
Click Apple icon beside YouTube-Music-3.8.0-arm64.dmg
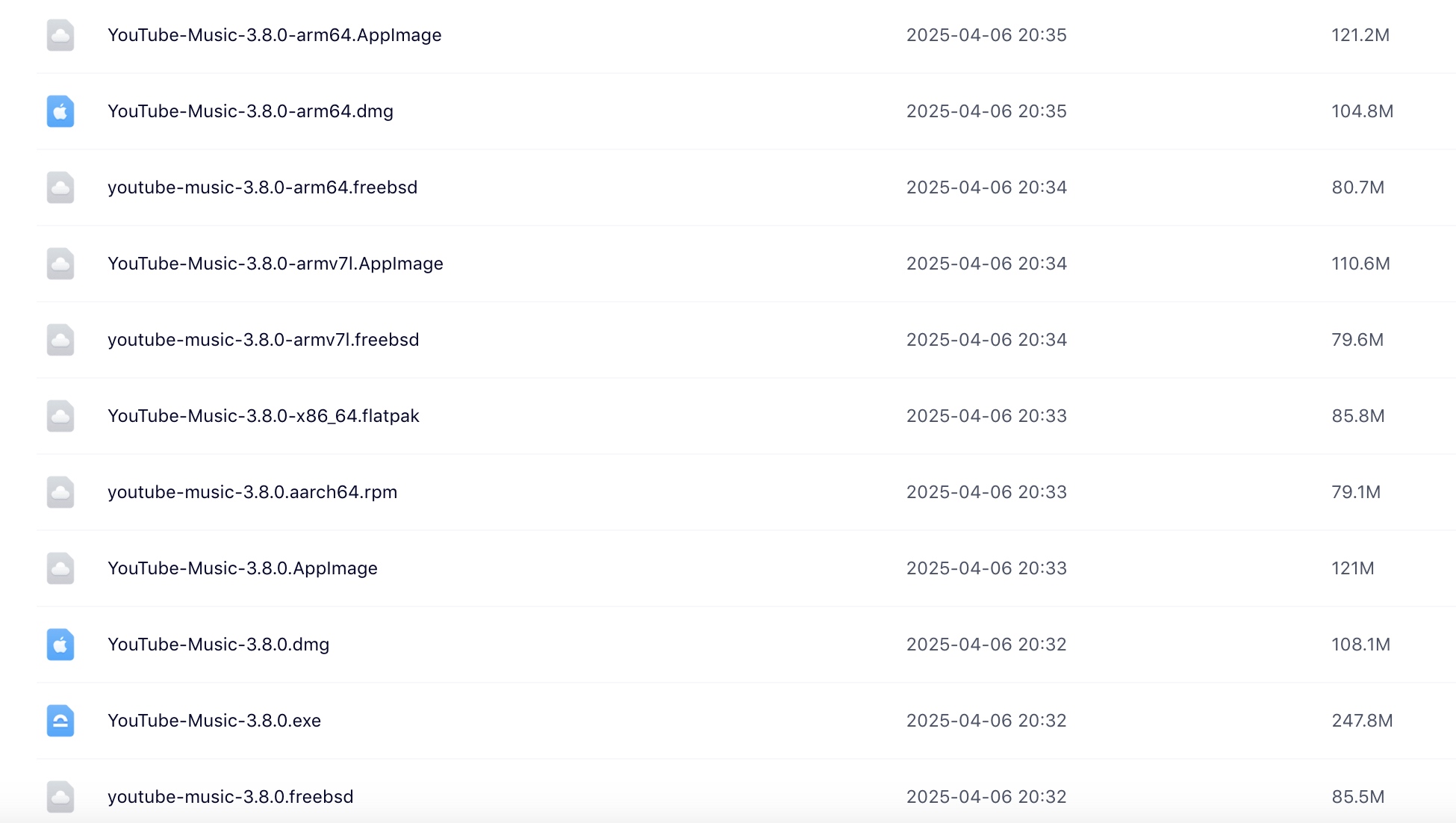[x=60, y=111]
